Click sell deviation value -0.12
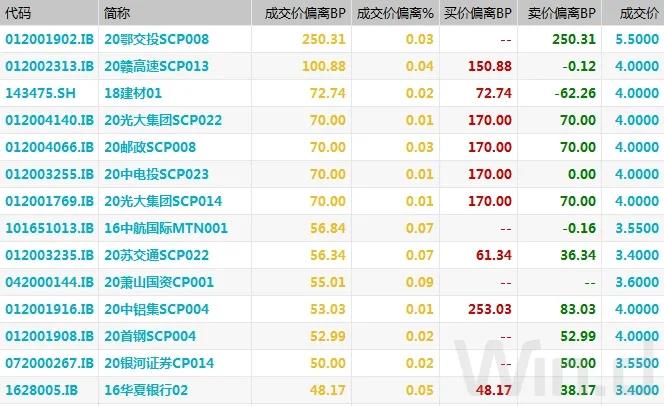664x406 pixels. 579,66
